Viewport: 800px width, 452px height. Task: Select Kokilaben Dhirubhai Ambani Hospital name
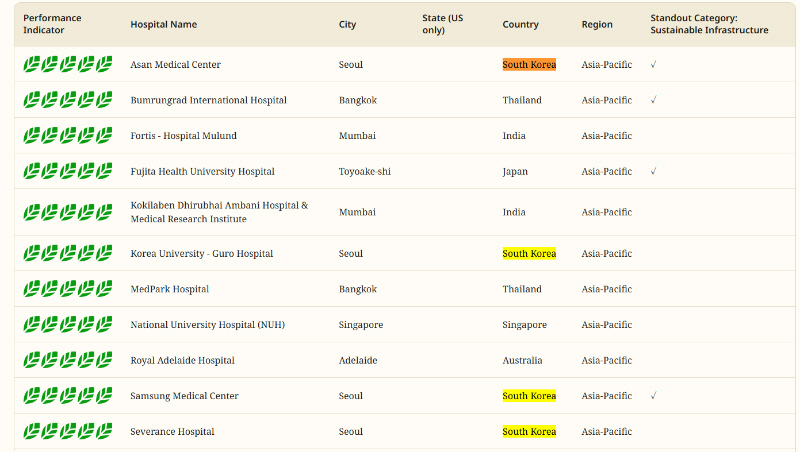219,212
